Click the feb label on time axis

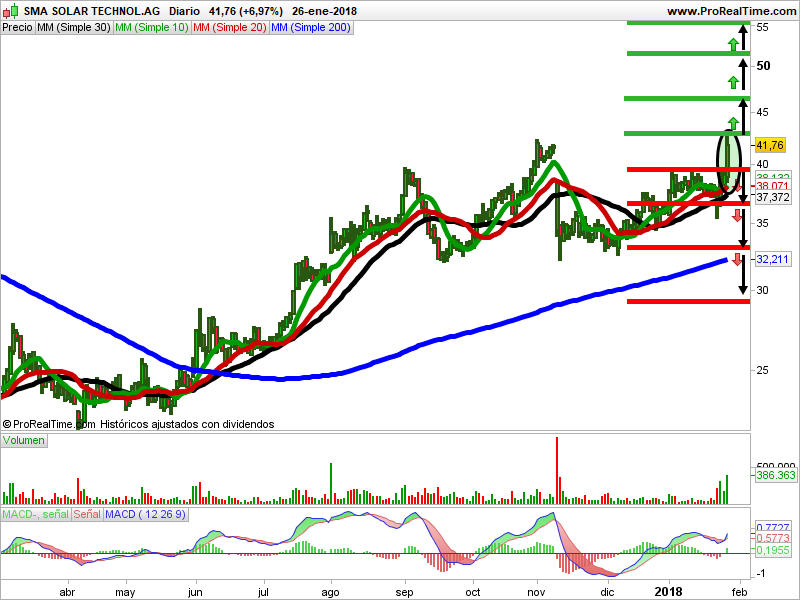pos(739,592)
